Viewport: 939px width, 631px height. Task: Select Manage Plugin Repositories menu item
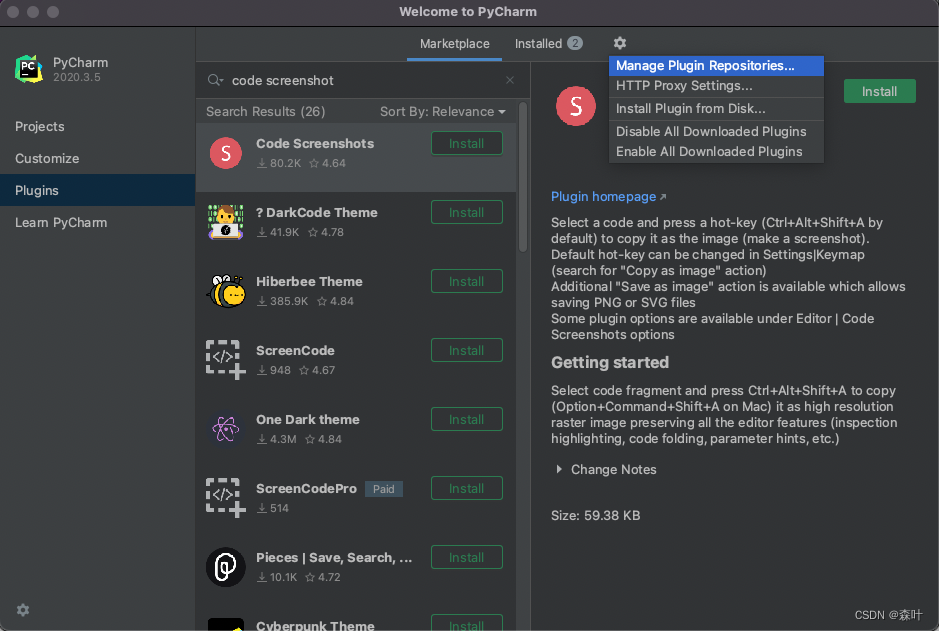tap(716, 66)
